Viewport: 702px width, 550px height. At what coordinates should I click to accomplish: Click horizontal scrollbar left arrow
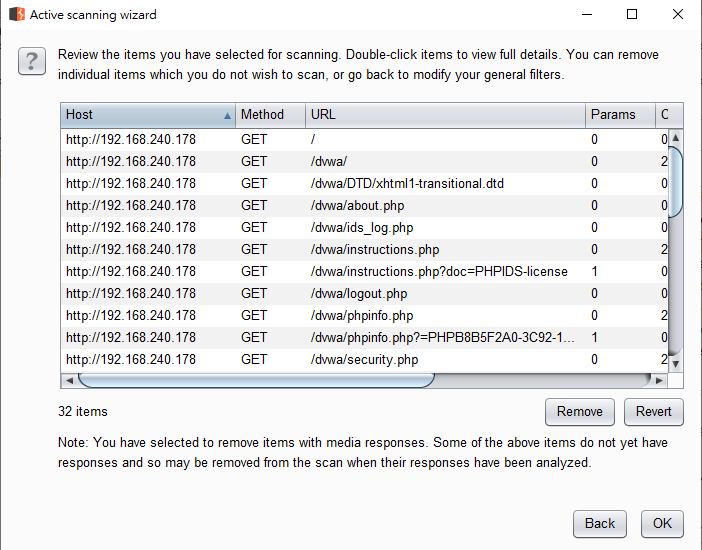pyautogui.click(x=69, y=381)
